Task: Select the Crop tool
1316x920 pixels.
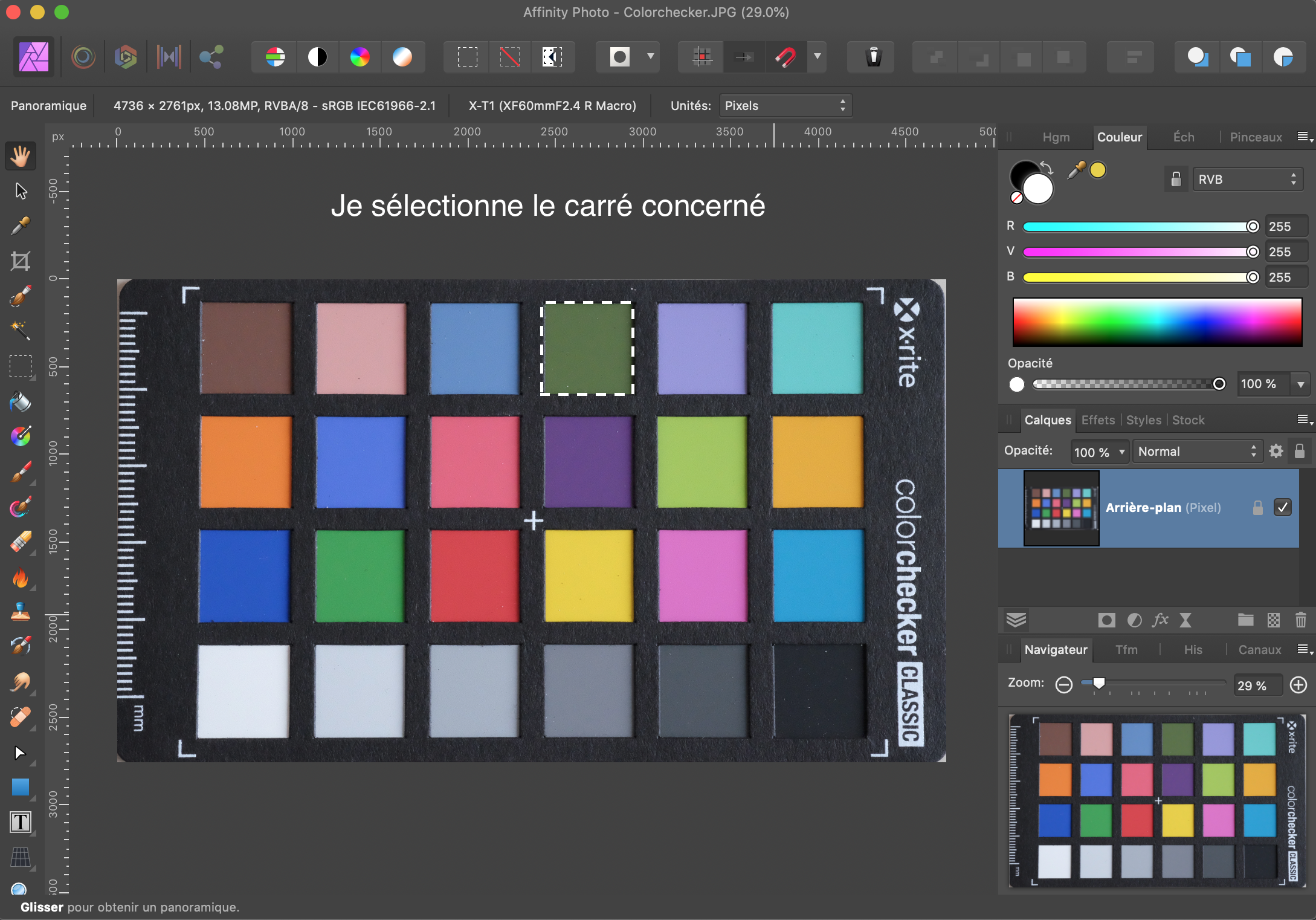Action: tap(21, 261)
